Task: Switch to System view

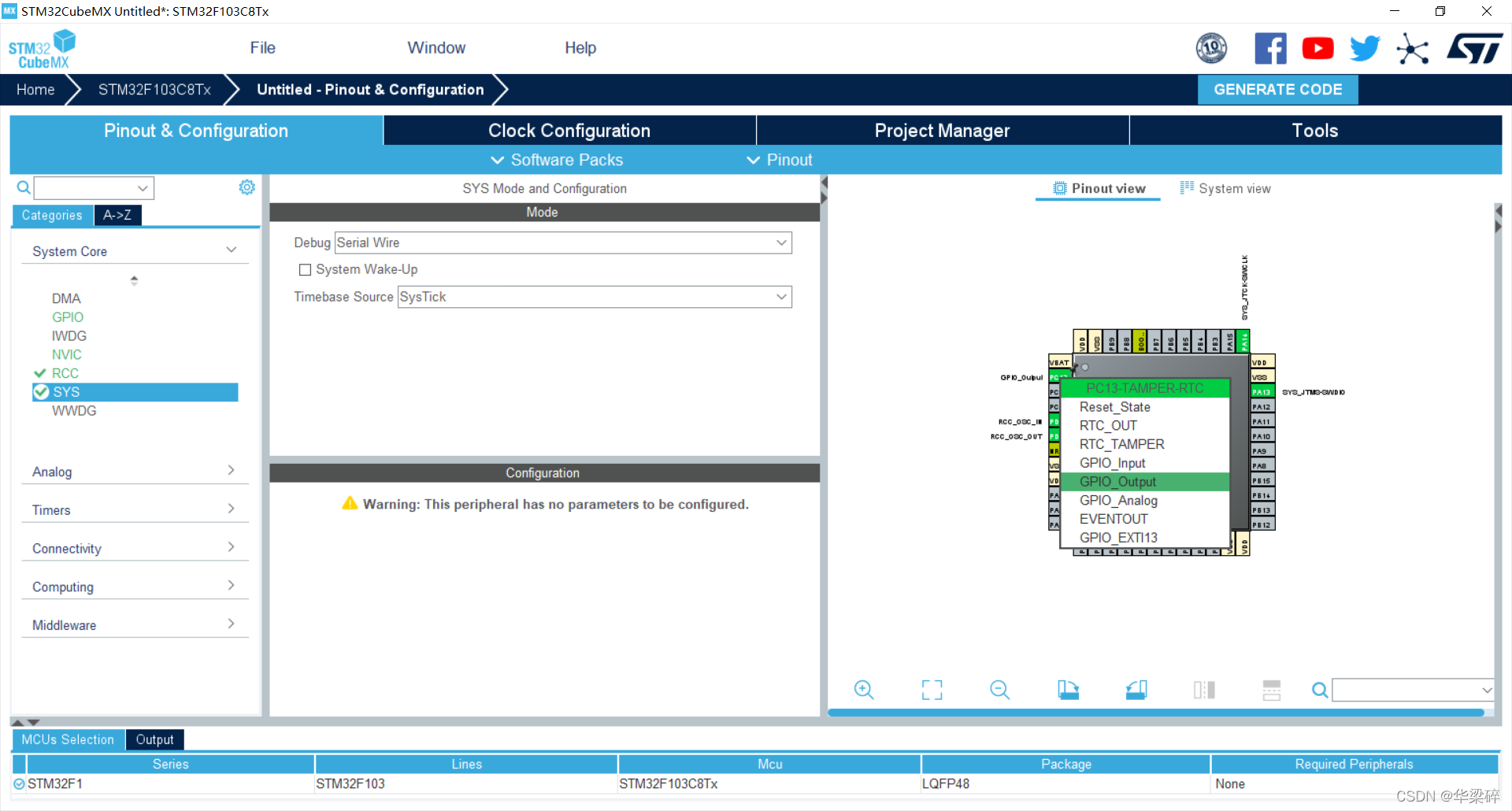Action: pyautogui.click(x=1225, y=189)
